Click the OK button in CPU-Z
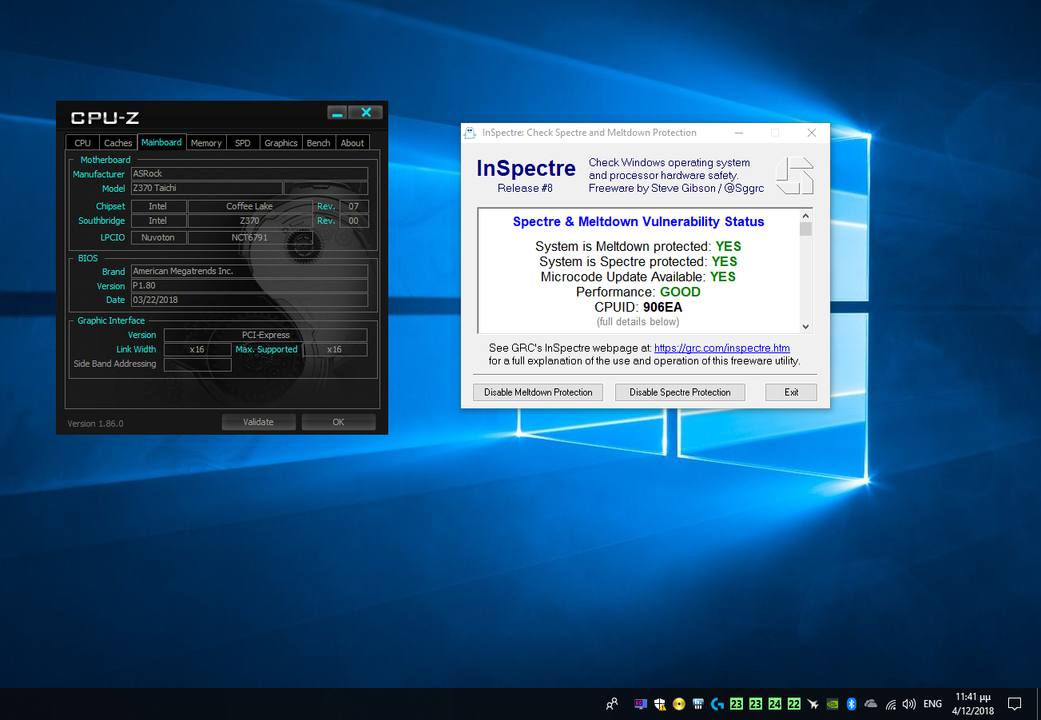Screen dimensions: 1041x720 [339, 422]
